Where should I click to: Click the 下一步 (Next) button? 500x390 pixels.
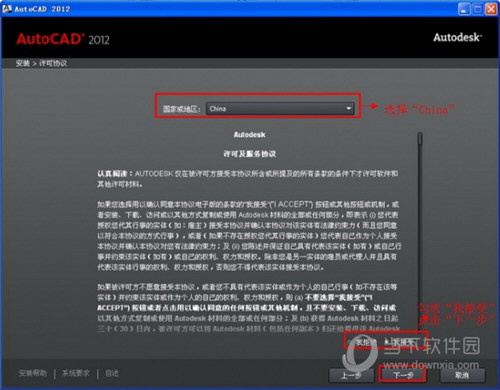click(403, 375)
